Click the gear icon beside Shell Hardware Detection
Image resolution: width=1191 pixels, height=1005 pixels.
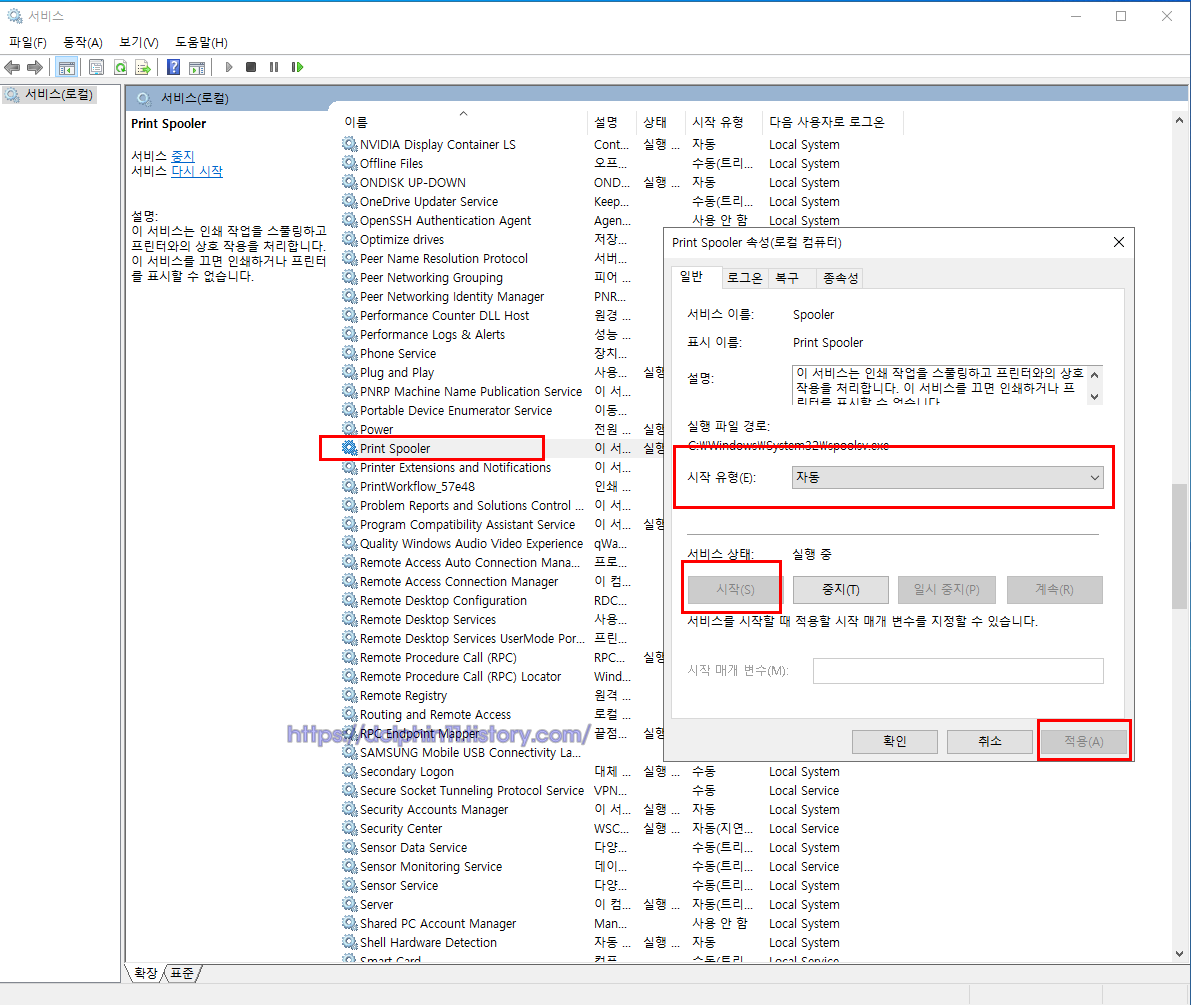[x=349, y=942]
